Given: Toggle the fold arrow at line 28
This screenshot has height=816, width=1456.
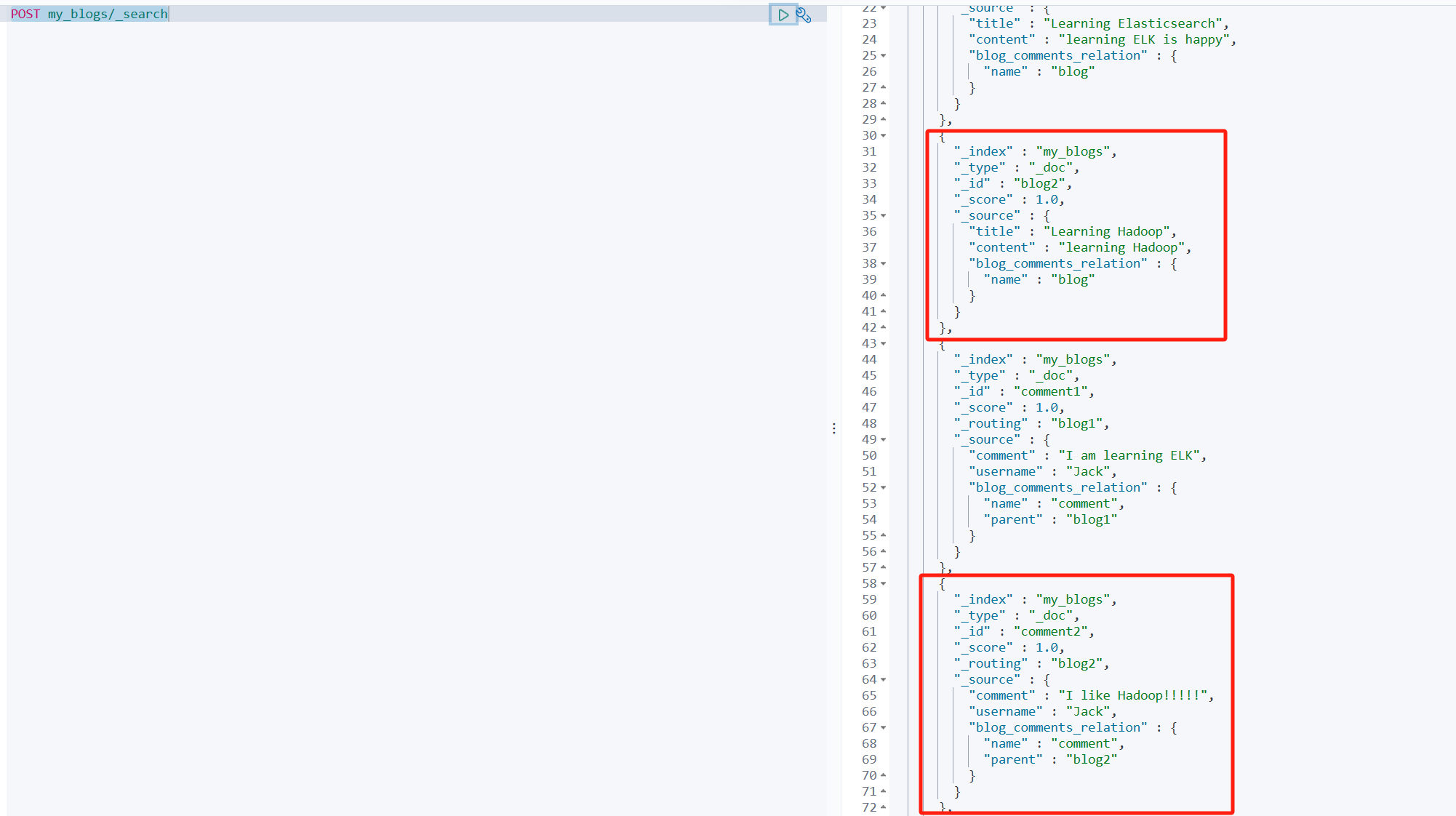Looking at the screenshot, I should [884, 103].
